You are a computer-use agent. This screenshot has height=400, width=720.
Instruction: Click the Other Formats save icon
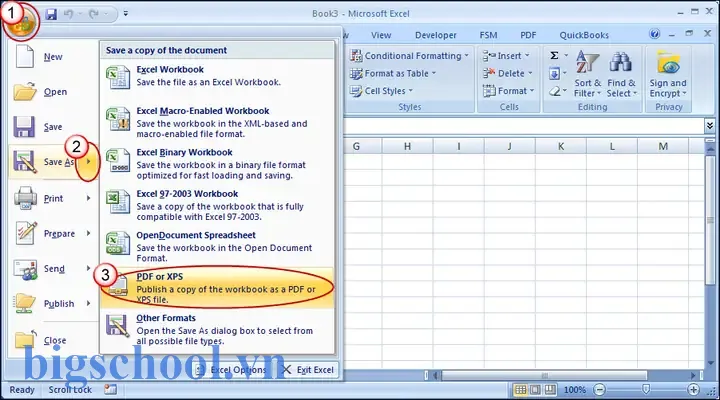pyautogui.click(x=118, y=325)
